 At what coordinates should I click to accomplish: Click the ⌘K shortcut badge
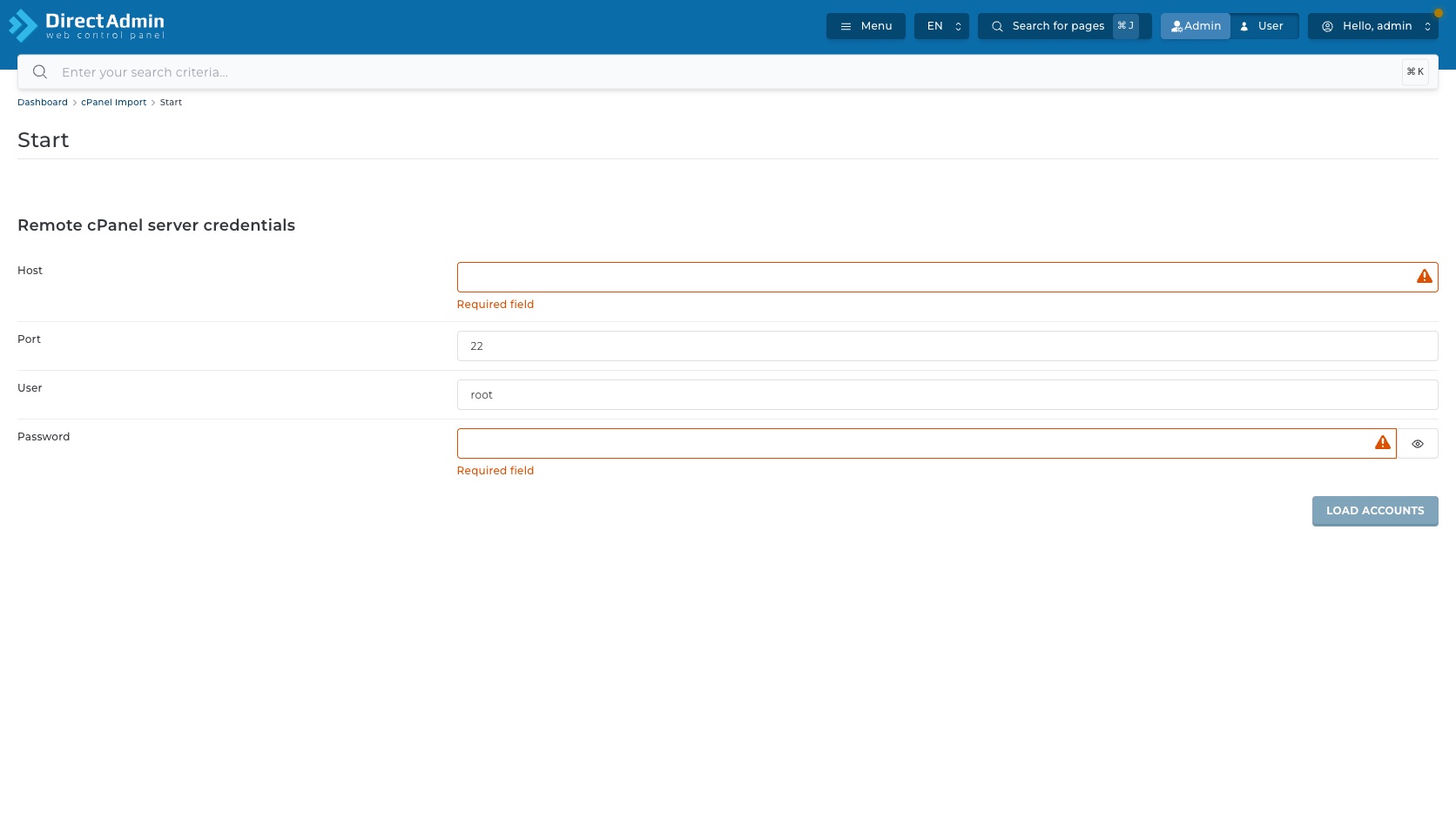click(1415, 72)
